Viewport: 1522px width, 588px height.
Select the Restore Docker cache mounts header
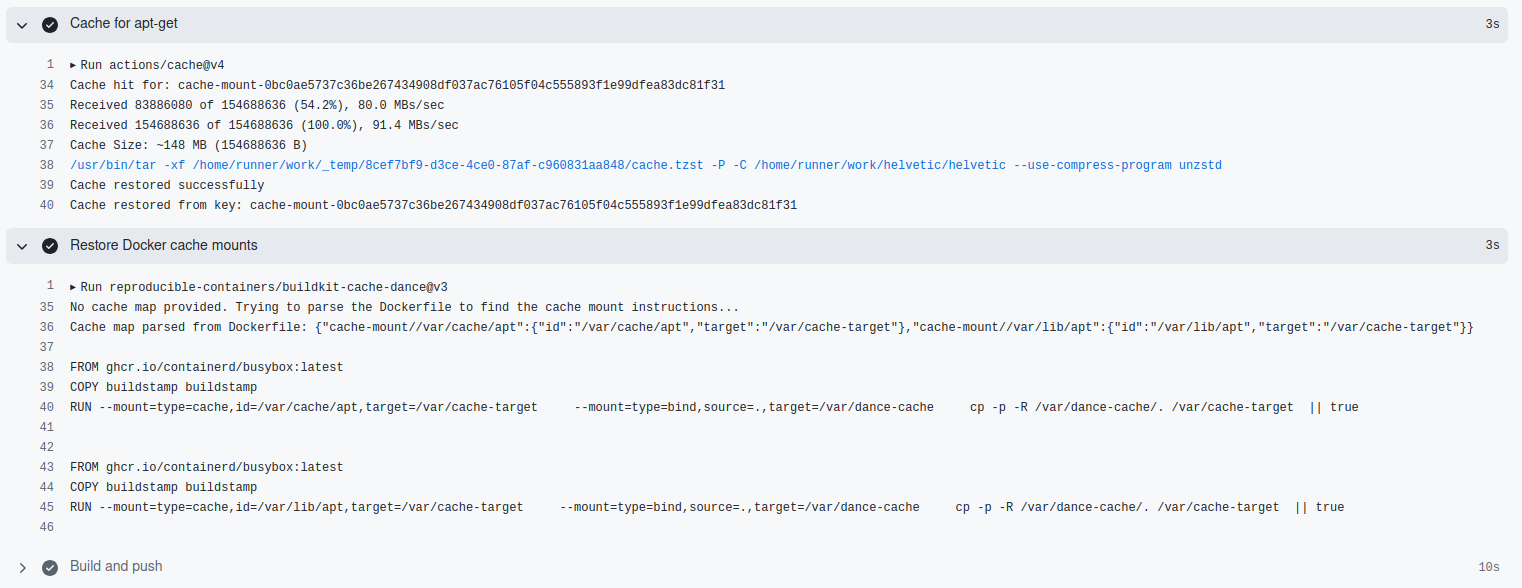pos(165,244)
